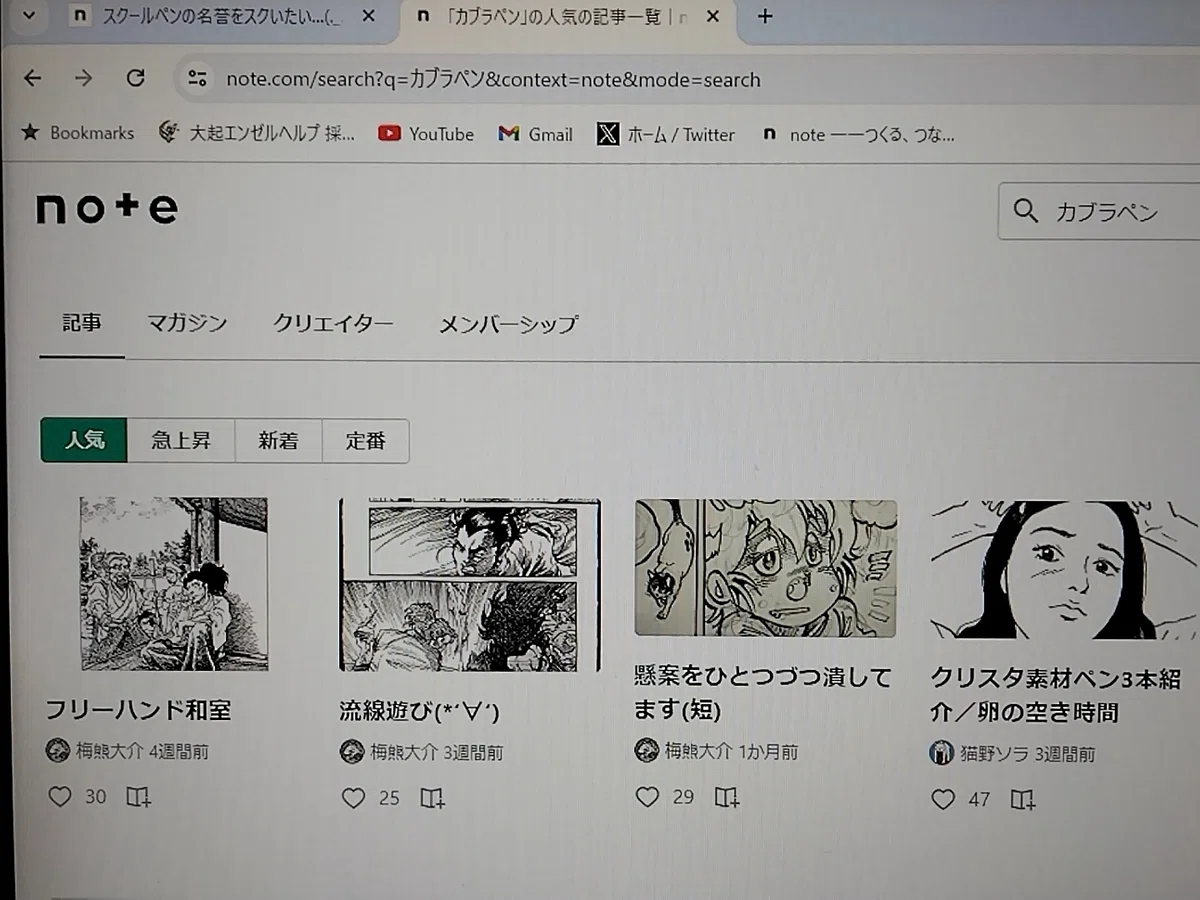Screen dimensions: 1200x900
Task: Add 流線遊び to magazine icon
Action: coord(432,798)
